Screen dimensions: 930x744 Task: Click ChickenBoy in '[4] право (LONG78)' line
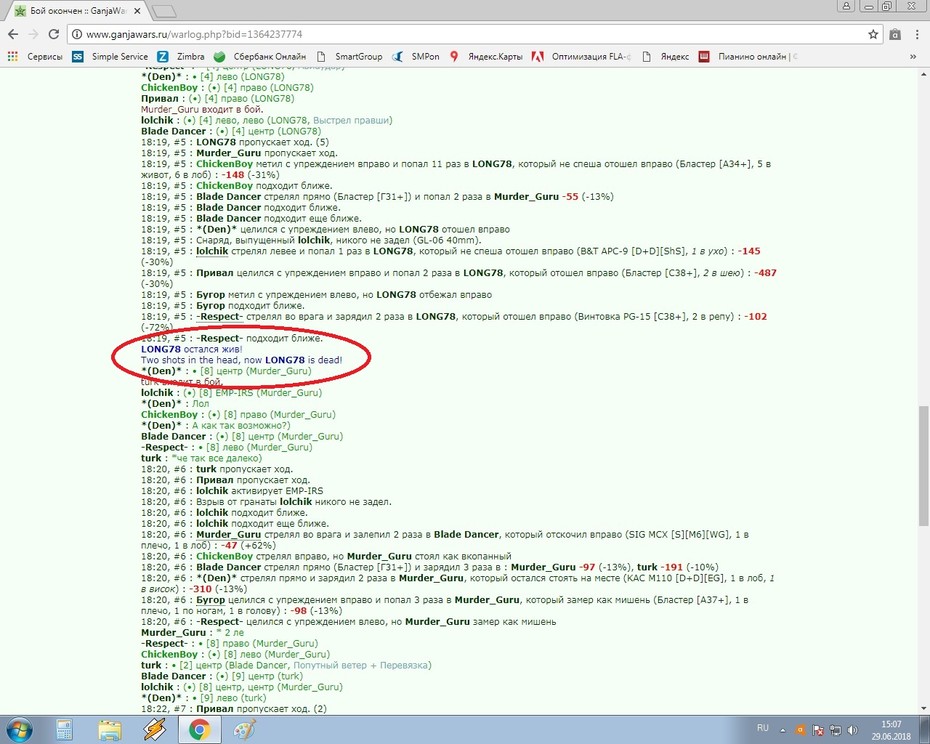pos(169,87)
